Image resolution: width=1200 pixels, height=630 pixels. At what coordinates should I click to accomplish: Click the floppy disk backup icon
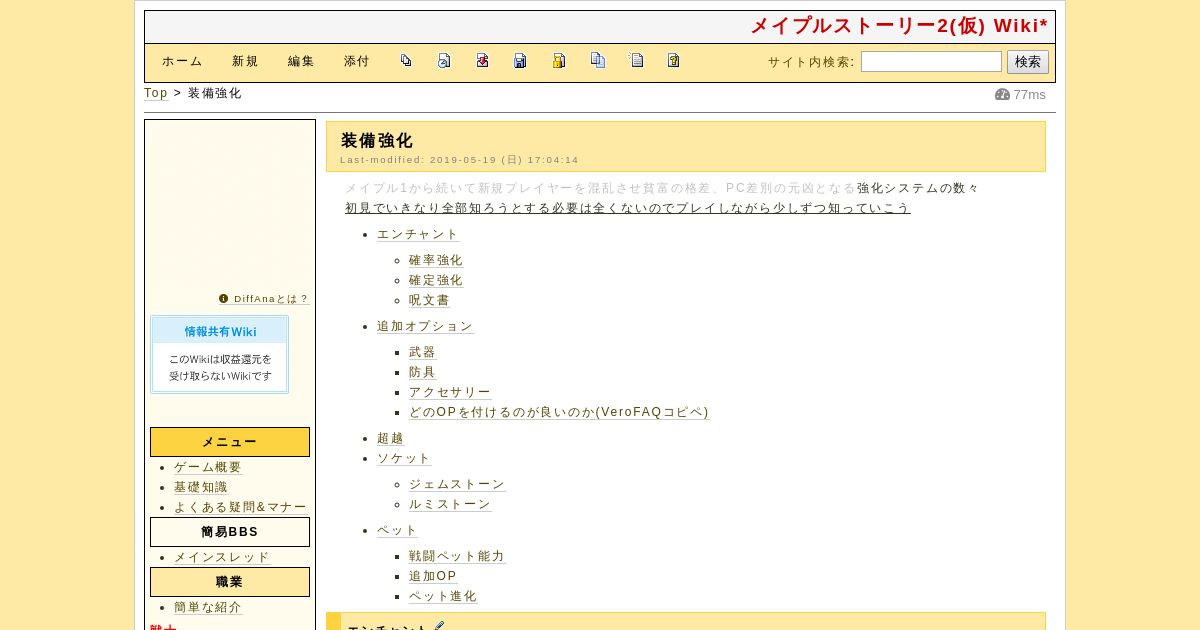coord(520,61)
